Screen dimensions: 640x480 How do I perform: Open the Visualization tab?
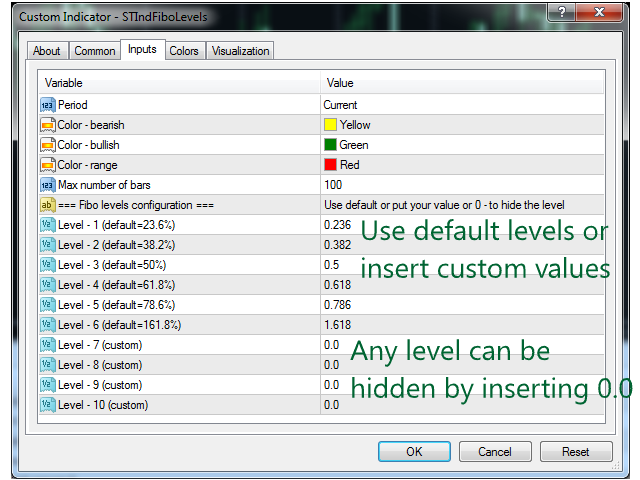tap(240, 51)
